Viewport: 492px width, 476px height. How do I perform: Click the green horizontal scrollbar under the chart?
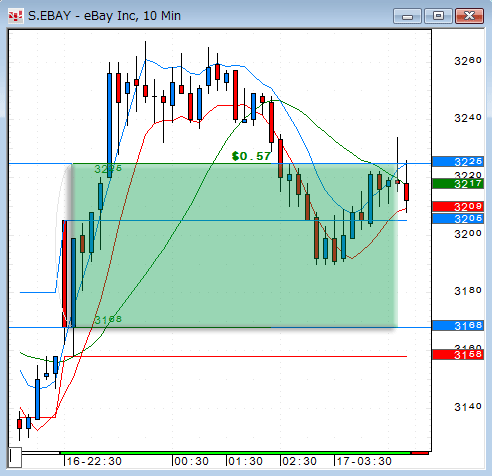coord(235,453)
